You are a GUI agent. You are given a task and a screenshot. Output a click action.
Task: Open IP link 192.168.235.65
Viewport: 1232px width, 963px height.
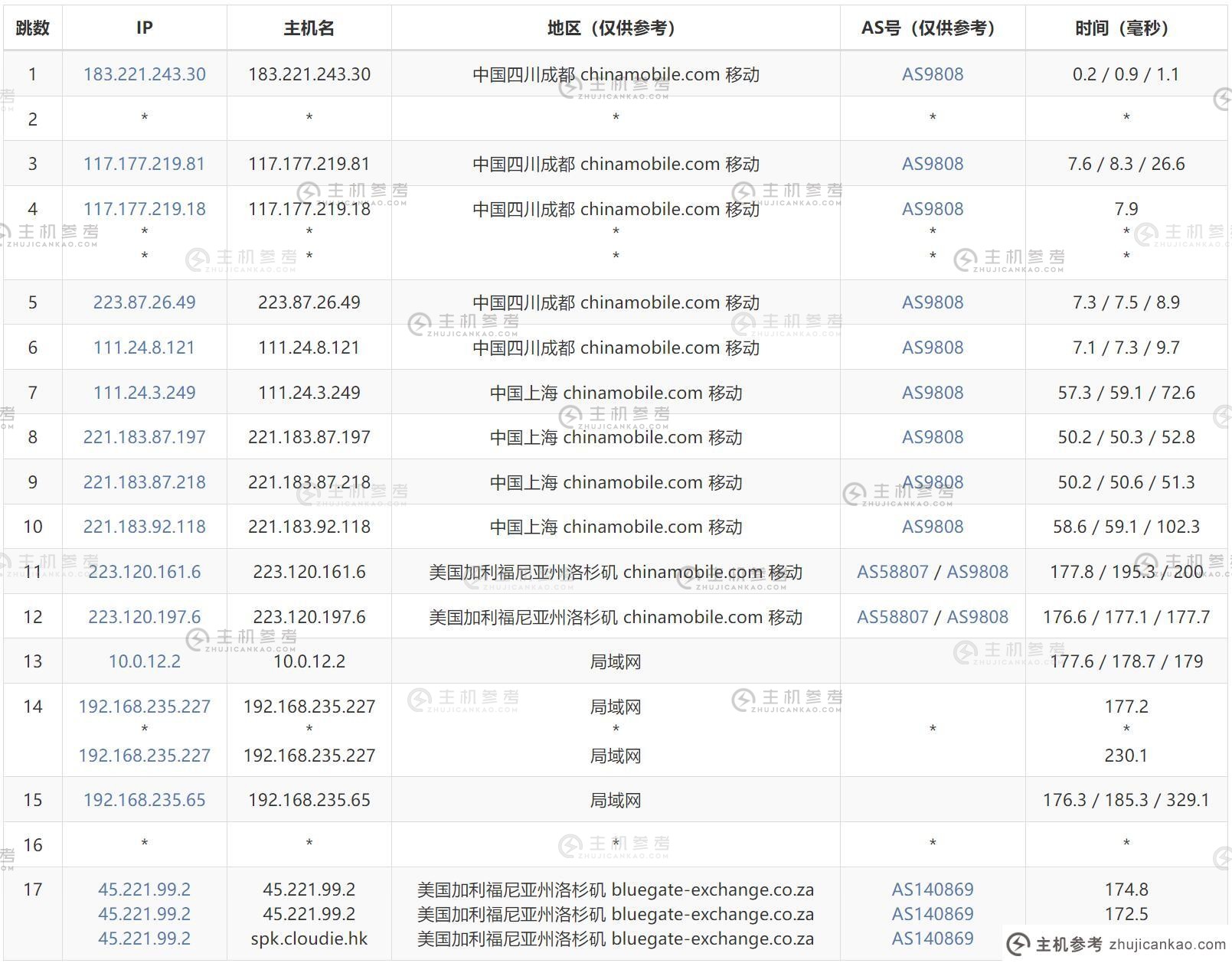[x=144, y=800]
